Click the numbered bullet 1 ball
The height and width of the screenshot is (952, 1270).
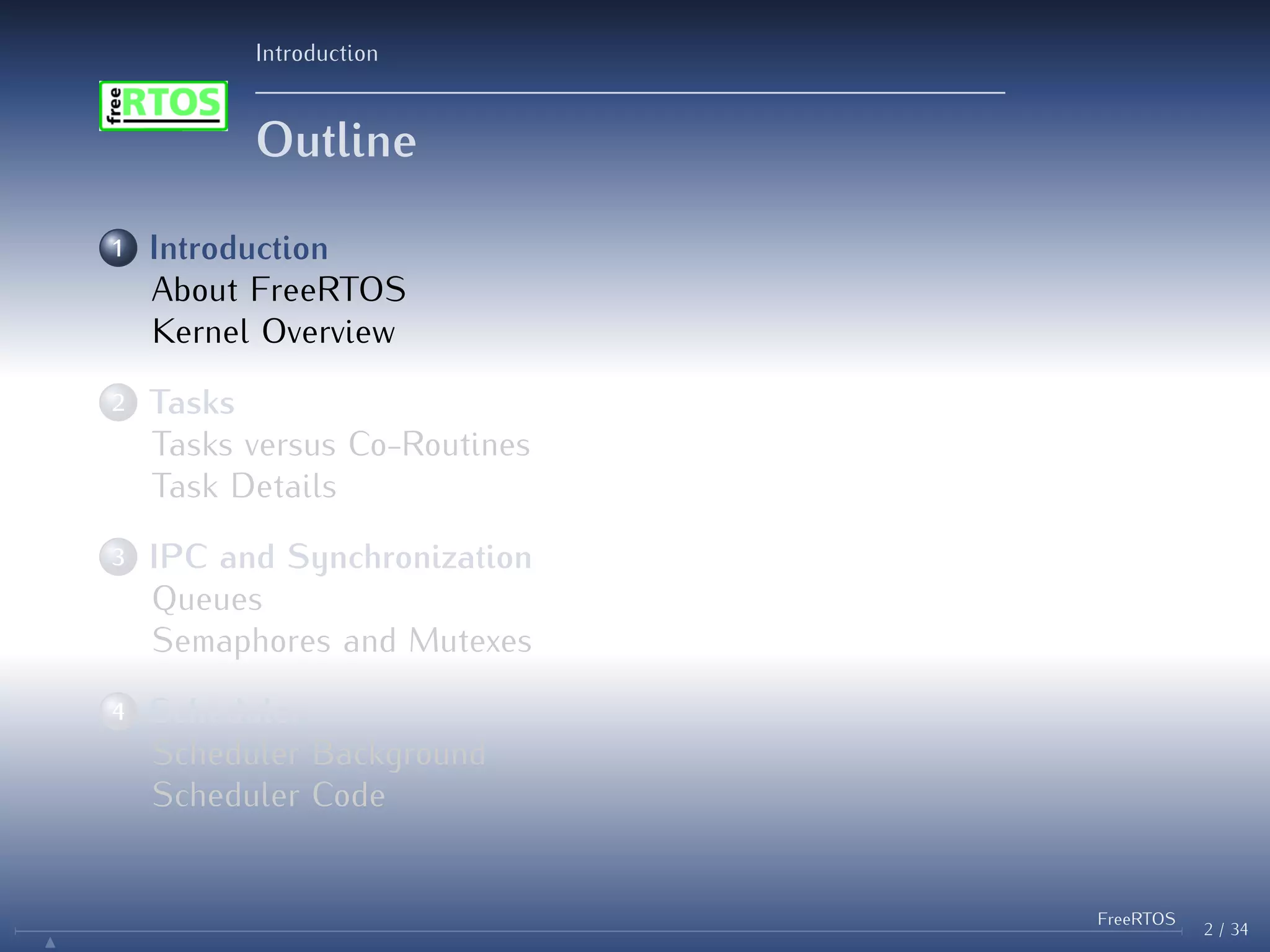tap(118, 248)
